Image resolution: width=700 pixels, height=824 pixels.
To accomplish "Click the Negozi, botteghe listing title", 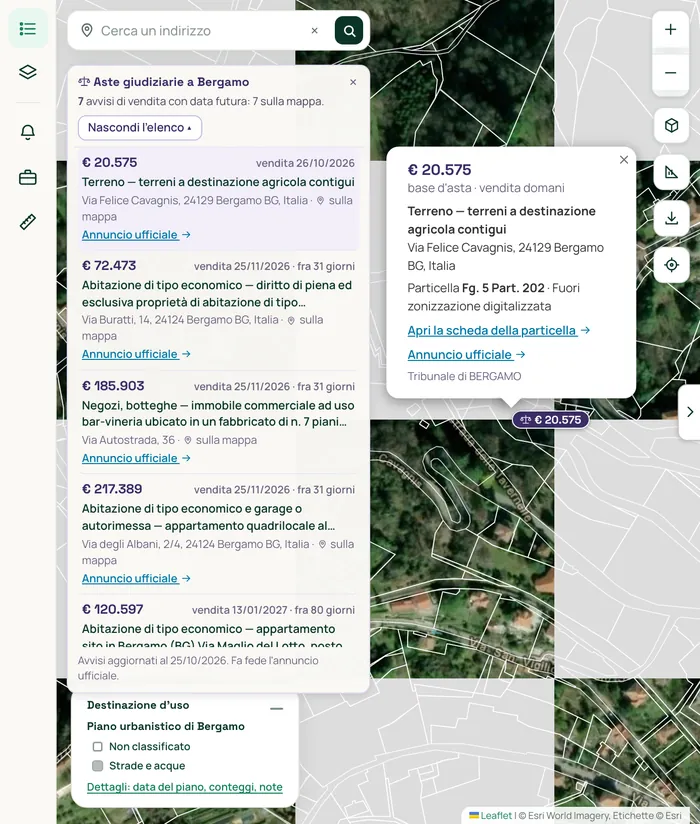I will coord(218,414).
